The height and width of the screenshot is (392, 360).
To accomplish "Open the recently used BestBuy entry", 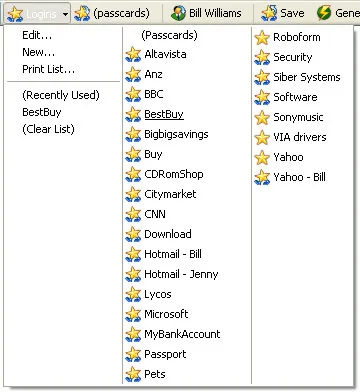I will pyautogui.click(x=42, y=112).
